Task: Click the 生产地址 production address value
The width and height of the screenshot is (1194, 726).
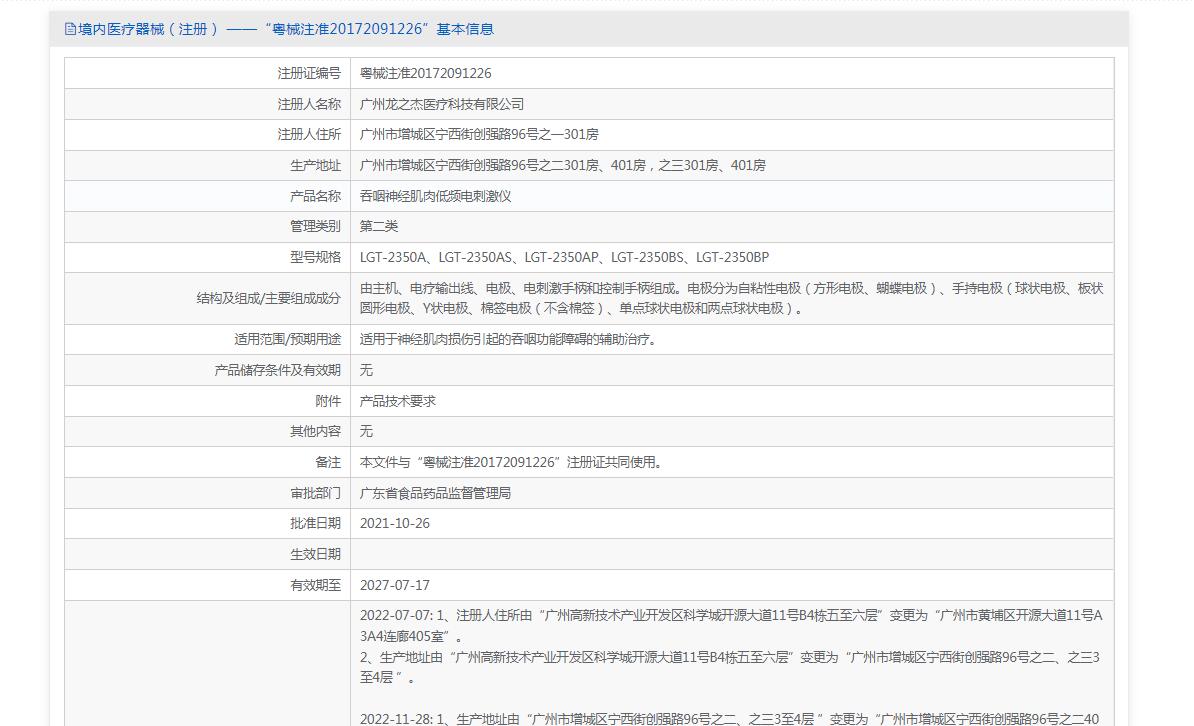Action: pyautogui.click(x=562, y=165)
